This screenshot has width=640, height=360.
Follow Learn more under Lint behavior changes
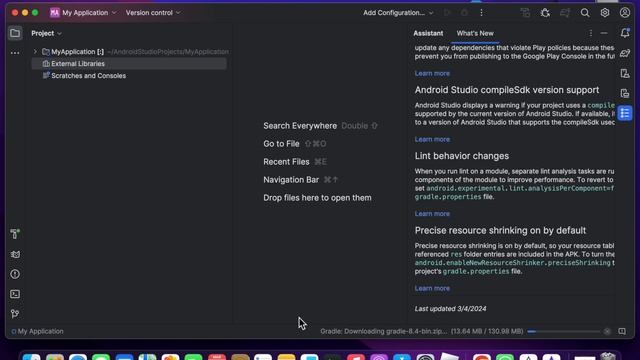pos(432,213)
